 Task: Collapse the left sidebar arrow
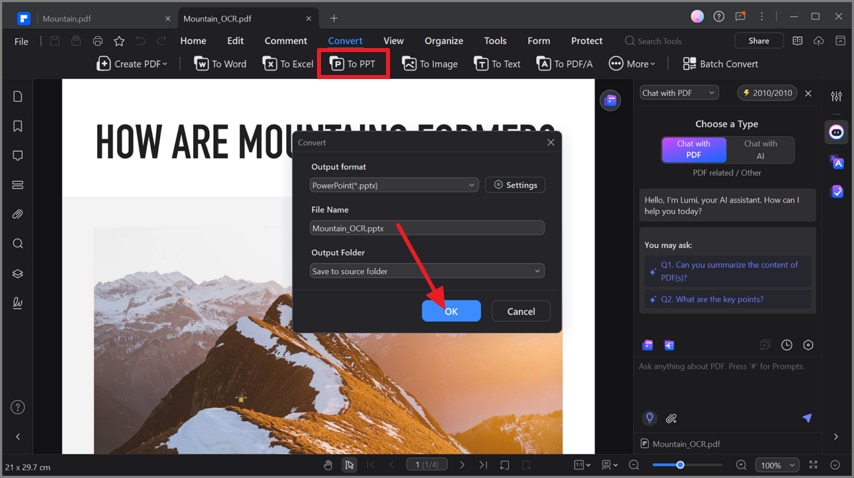tap(17, 437)
